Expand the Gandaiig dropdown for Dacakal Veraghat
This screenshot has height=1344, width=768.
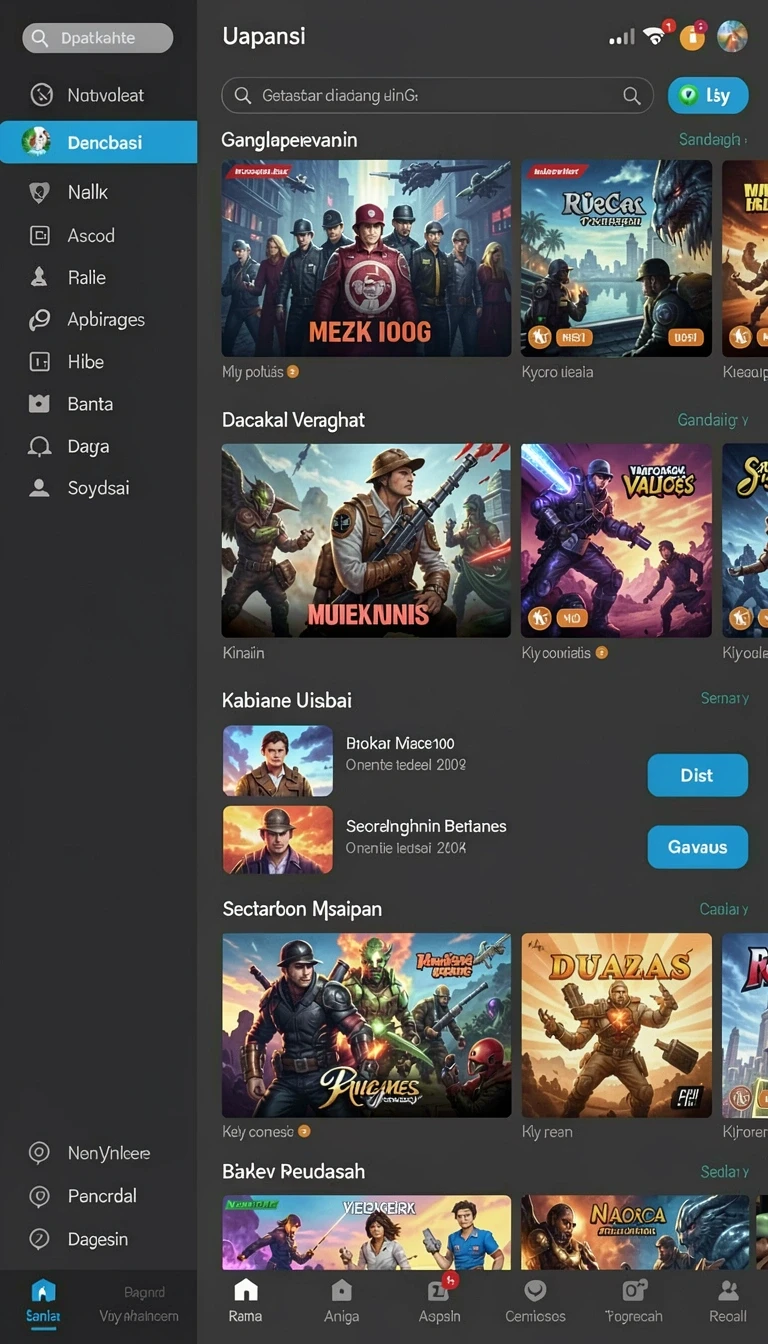coord(713,420)
